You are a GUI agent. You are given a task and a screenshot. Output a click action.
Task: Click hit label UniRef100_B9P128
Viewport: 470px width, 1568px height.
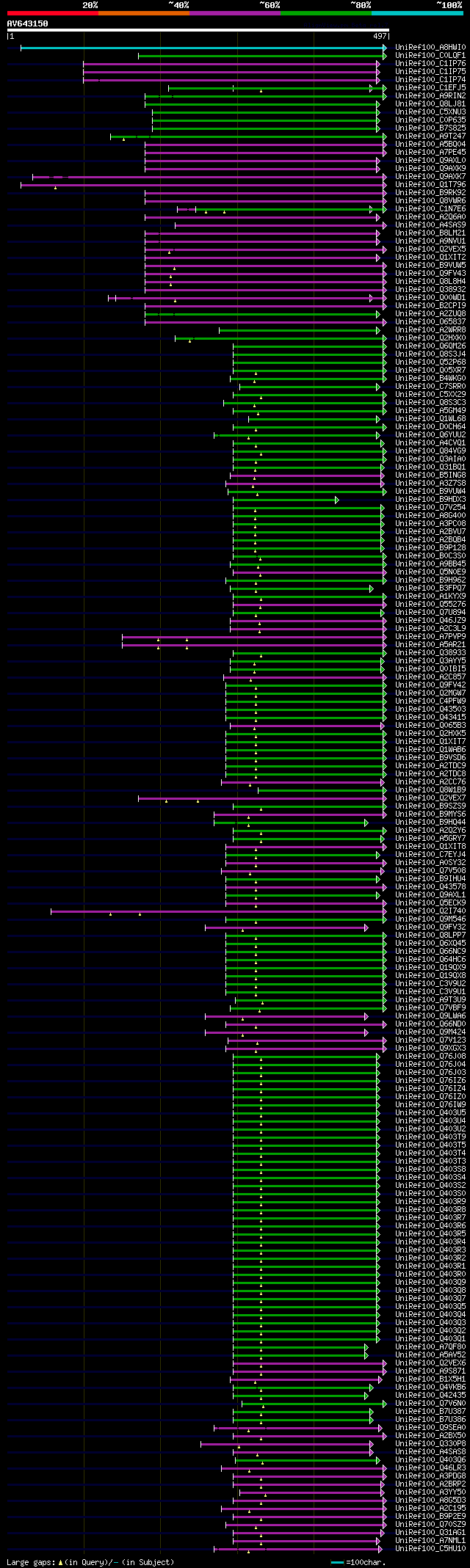click(430, 548)
